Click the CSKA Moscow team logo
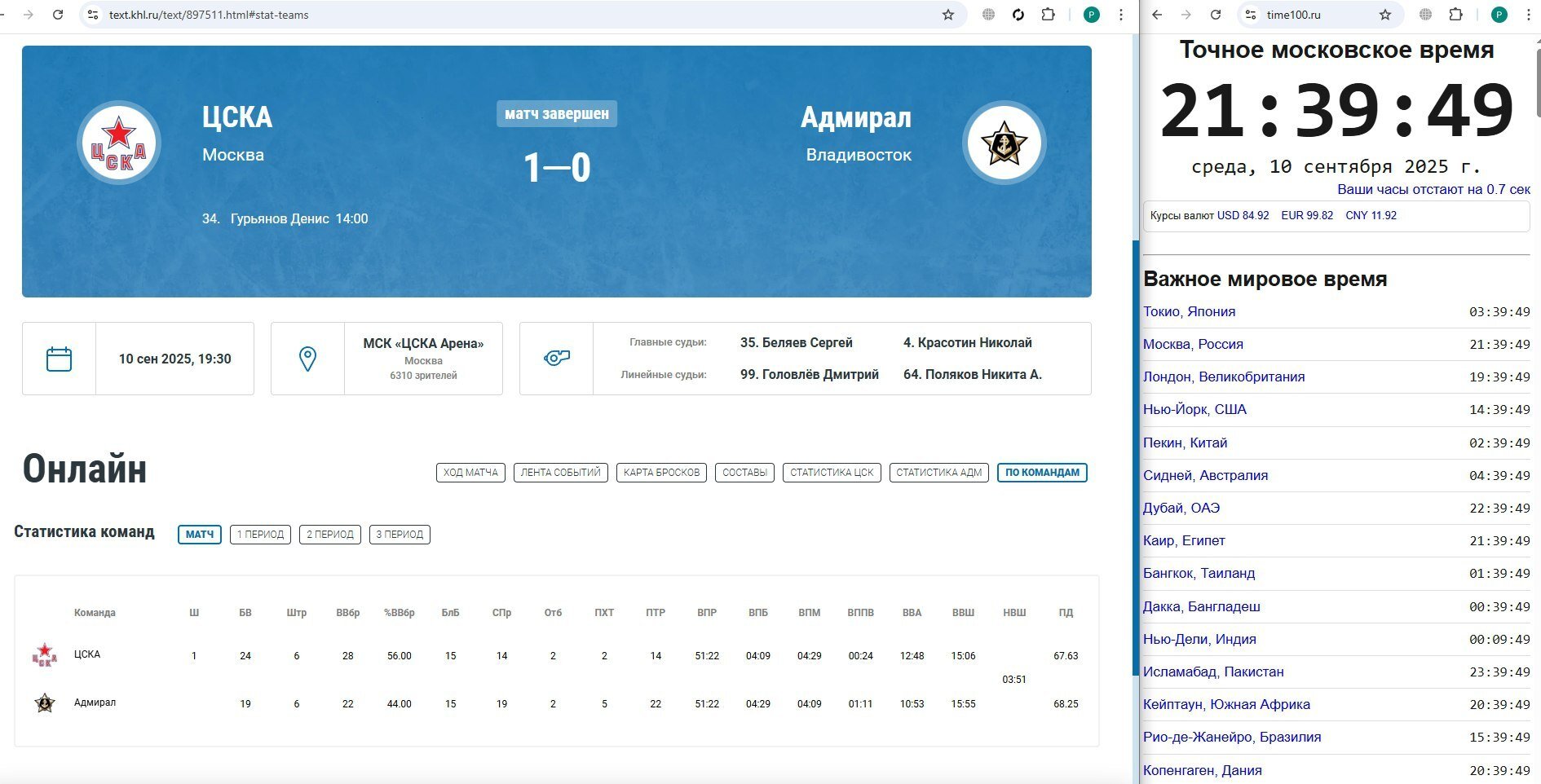 coord(119,143)
